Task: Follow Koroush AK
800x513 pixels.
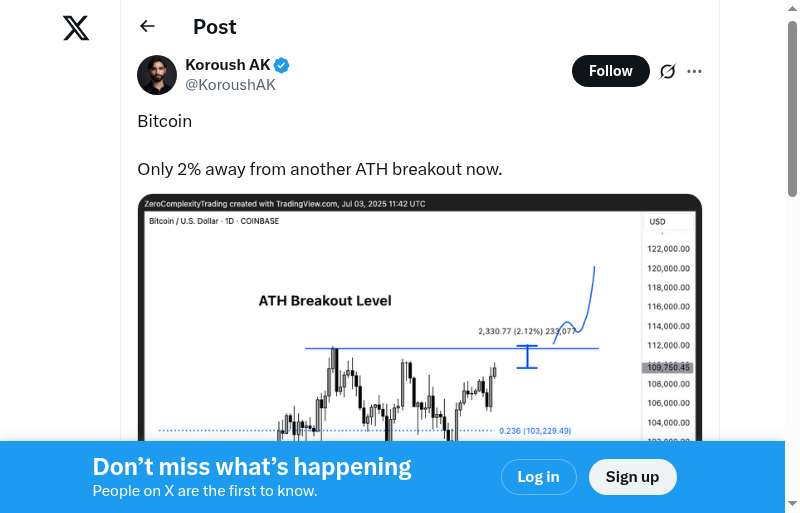Action: pos(610,71)
